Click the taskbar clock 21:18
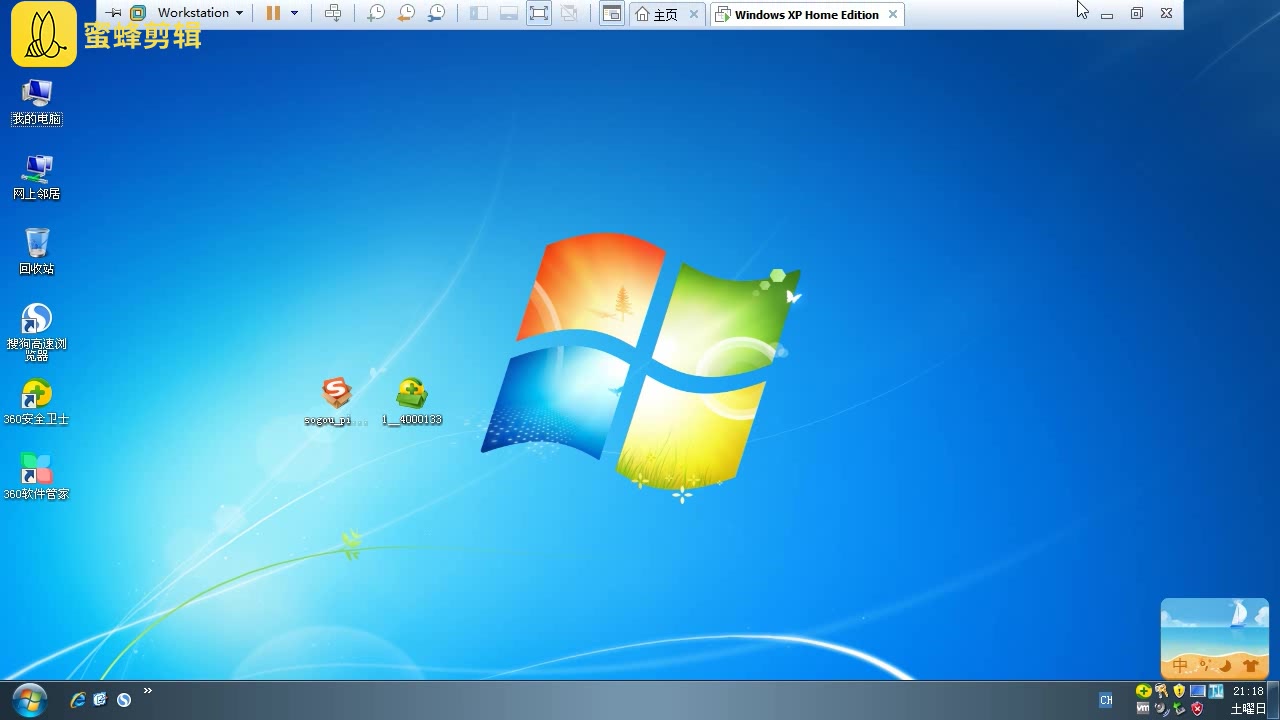Screen dimensions: 1280x720 pos(1248,691)
